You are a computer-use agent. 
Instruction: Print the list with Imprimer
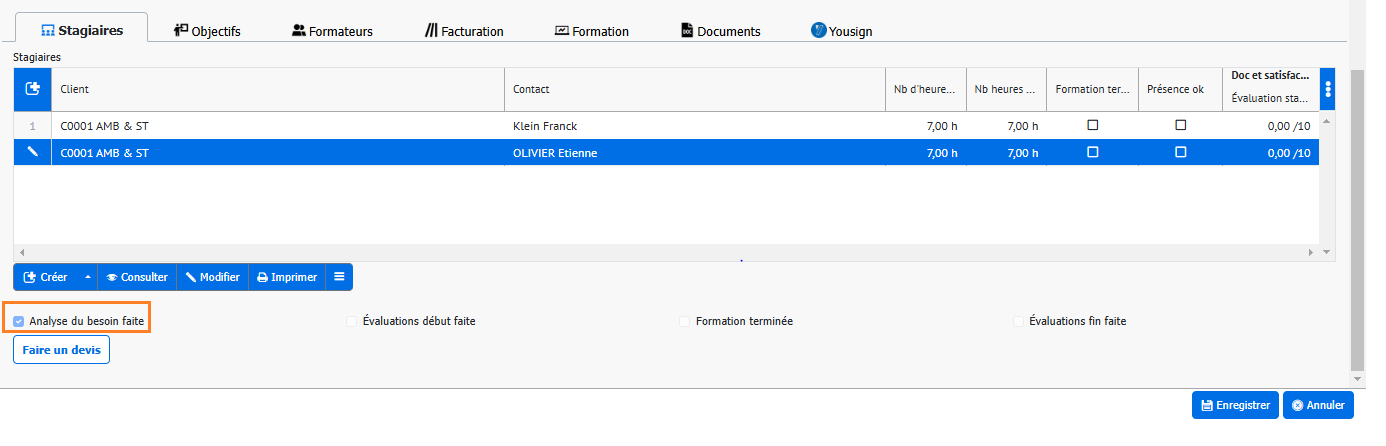point(287,277)
